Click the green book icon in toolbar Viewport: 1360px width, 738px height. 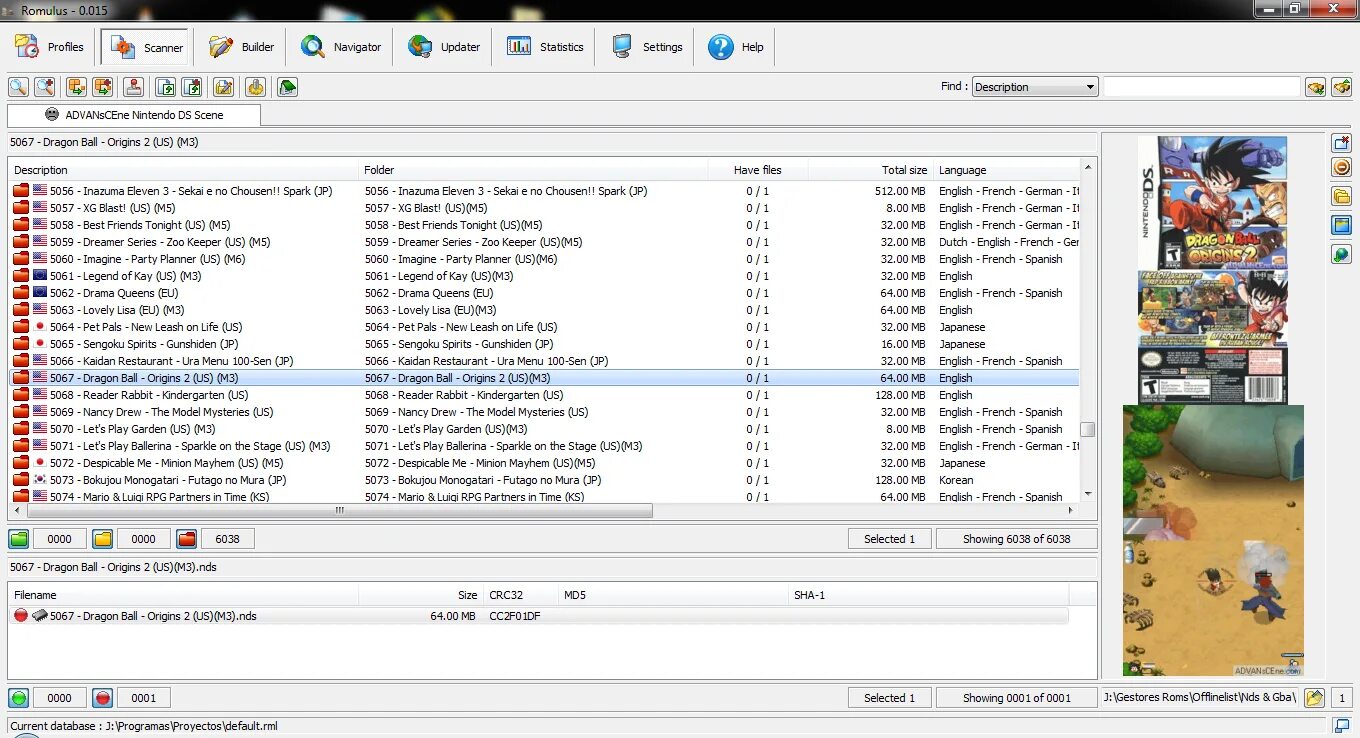click(x=288, y=87)
